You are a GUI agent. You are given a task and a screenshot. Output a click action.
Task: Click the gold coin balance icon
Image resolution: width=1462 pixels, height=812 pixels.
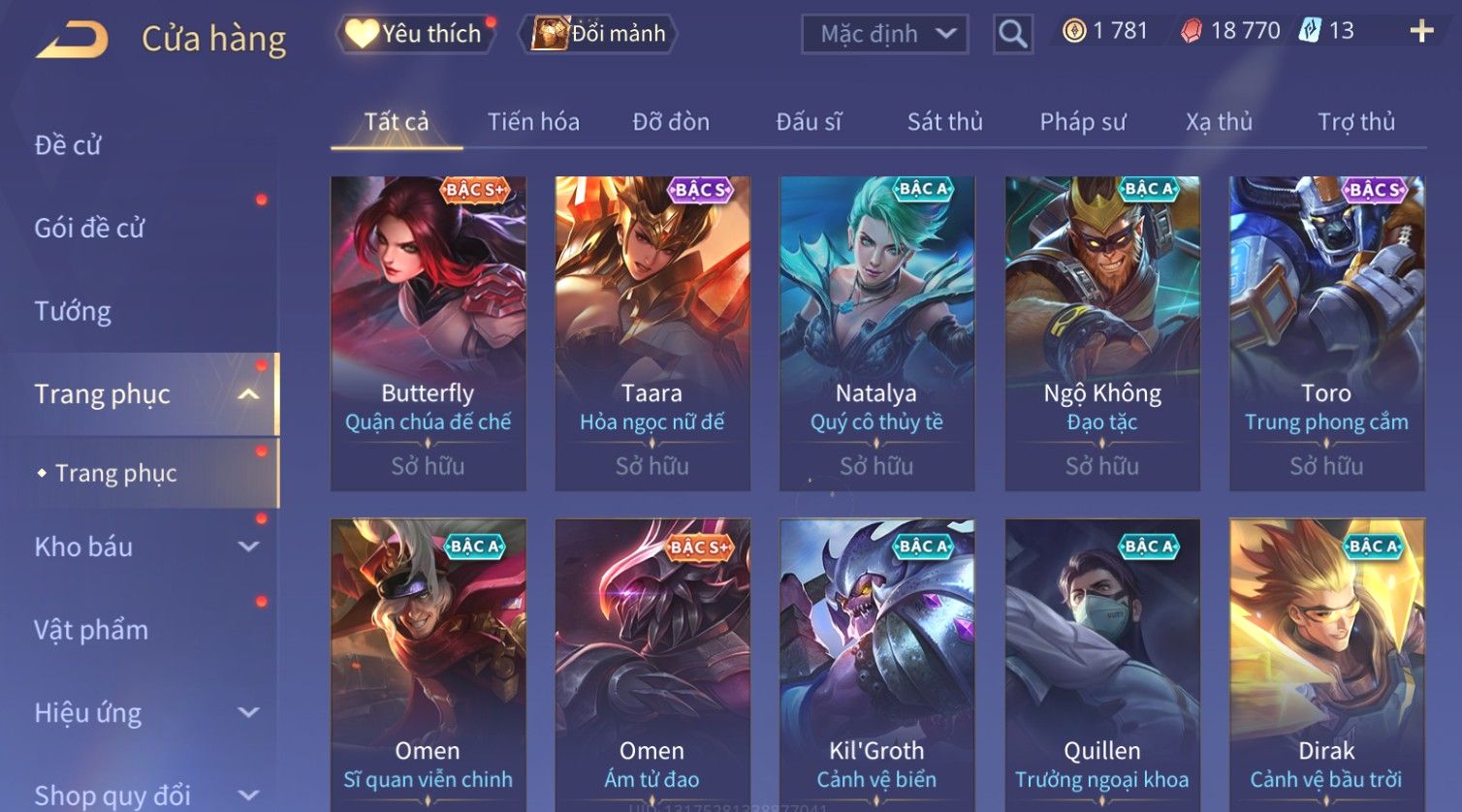pos(1073,32)
